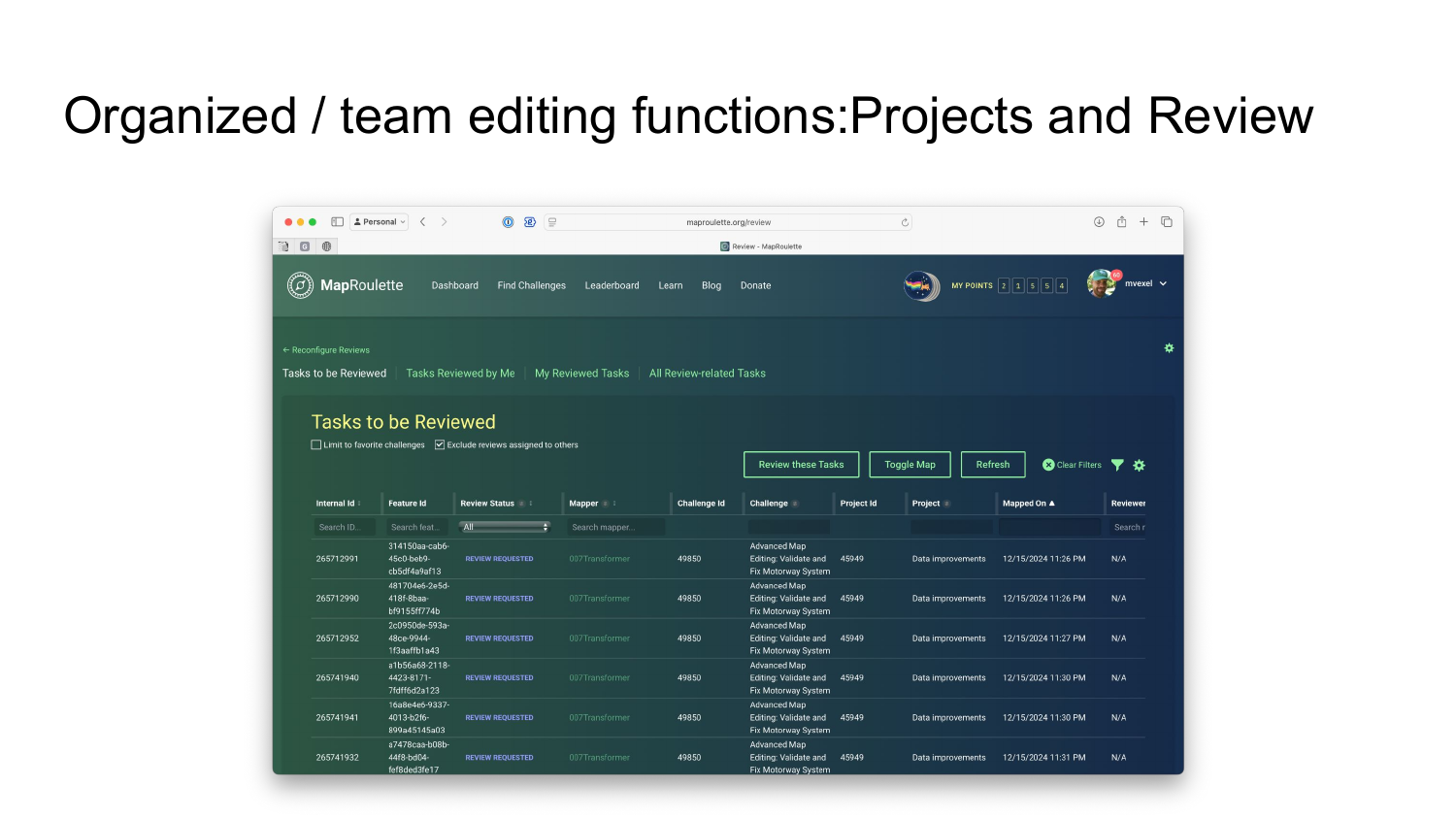Reload the page with the refresh icon

tap(905, 222)
